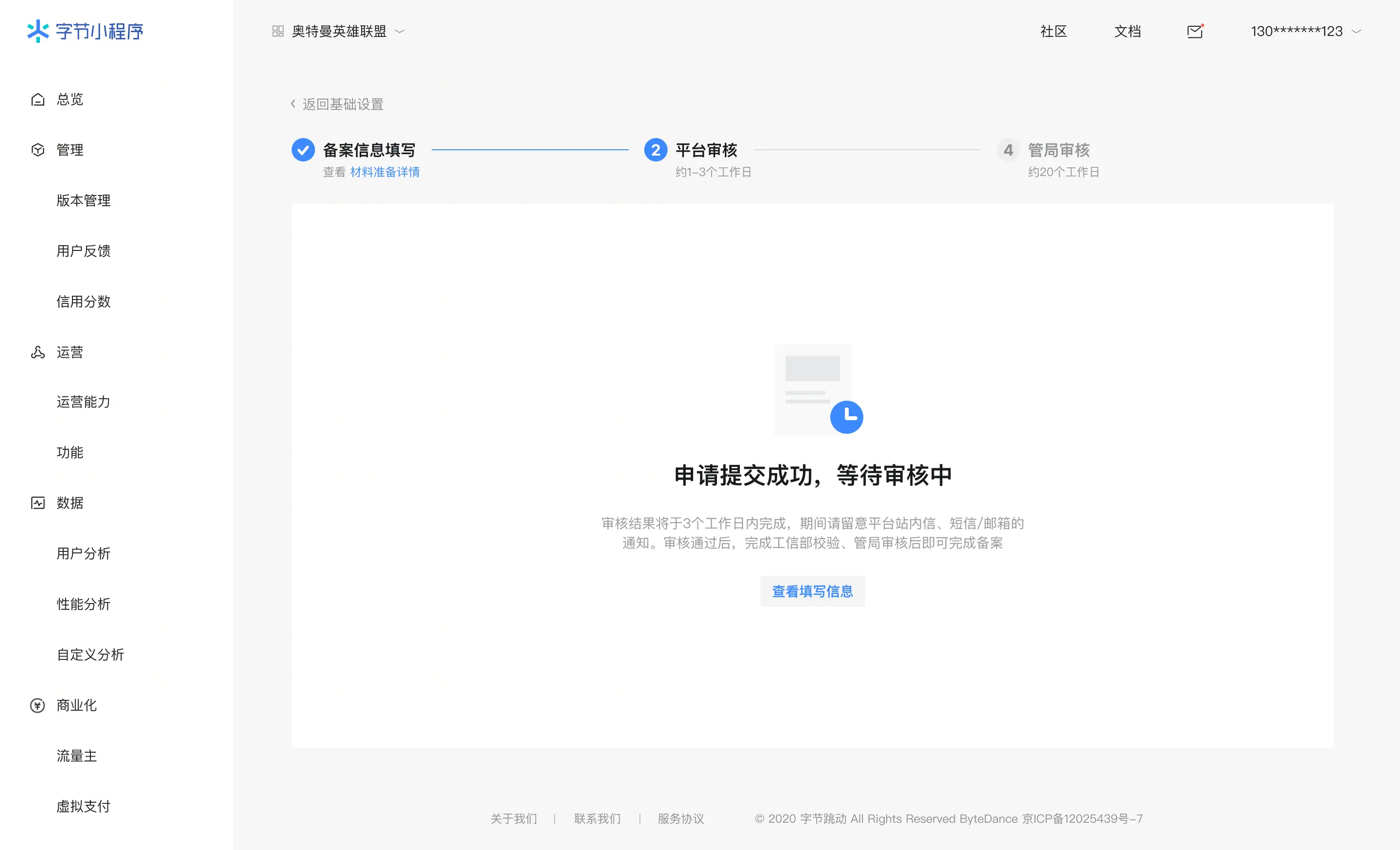The width and height of the screenshot is (1400, 850).
Task: Click step 2 平台审核 indicator
Action: tap(655, 150)
